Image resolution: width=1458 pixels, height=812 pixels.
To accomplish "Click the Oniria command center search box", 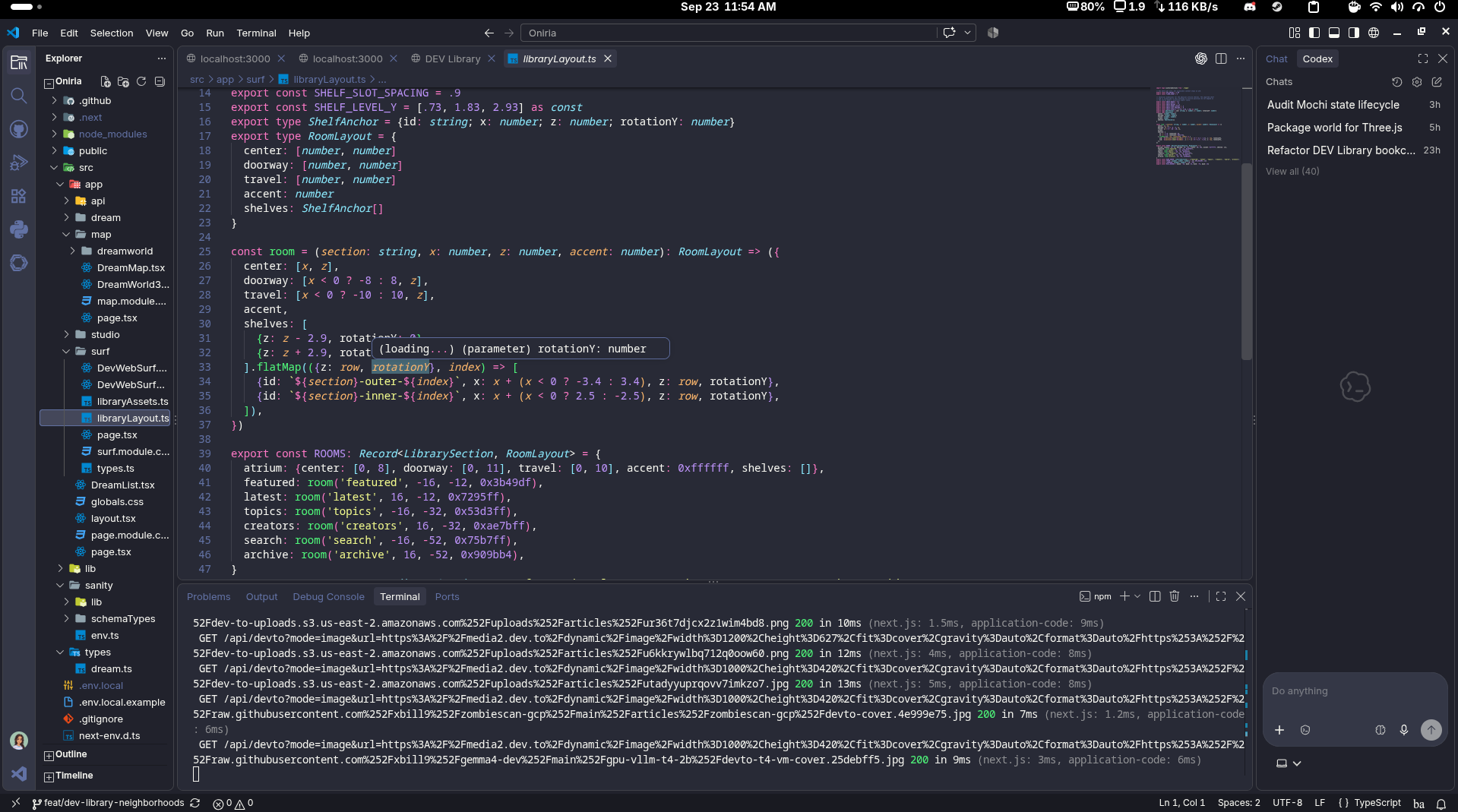I will click(729, 33).
